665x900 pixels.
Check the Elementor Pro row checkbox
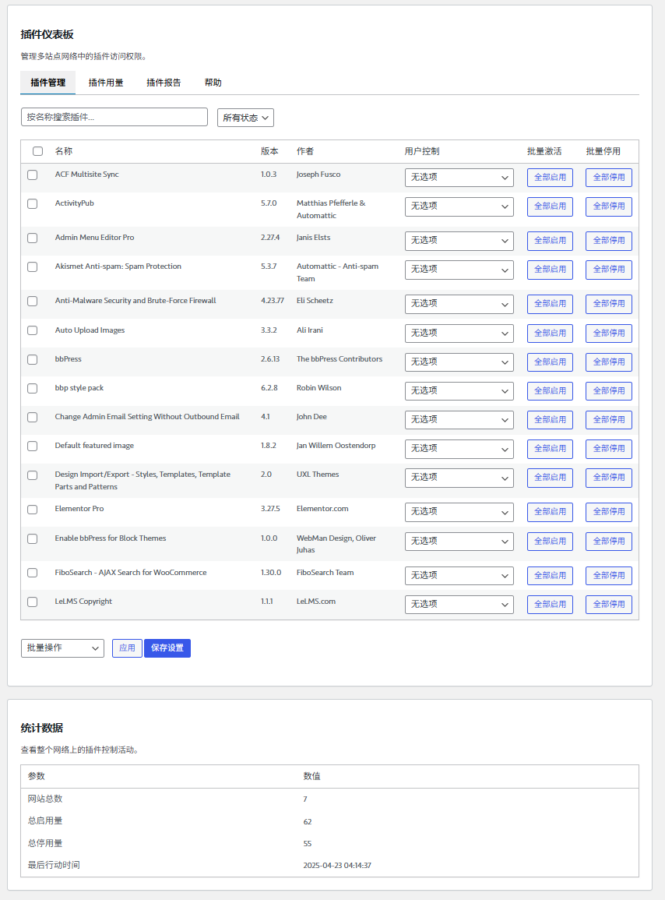[x=32, y=510]
